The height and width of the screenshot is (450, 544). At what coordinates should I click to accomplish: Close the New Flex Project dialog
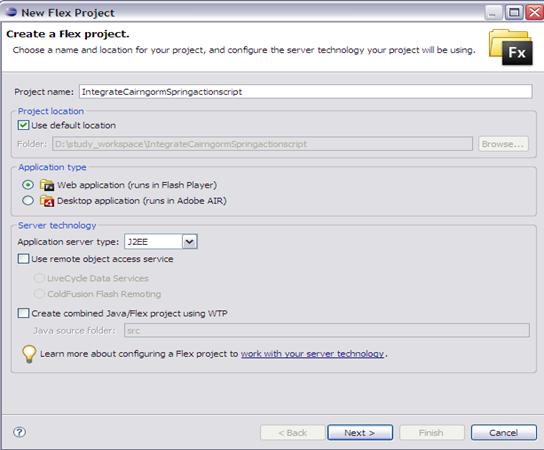click(x=534, y=13)
